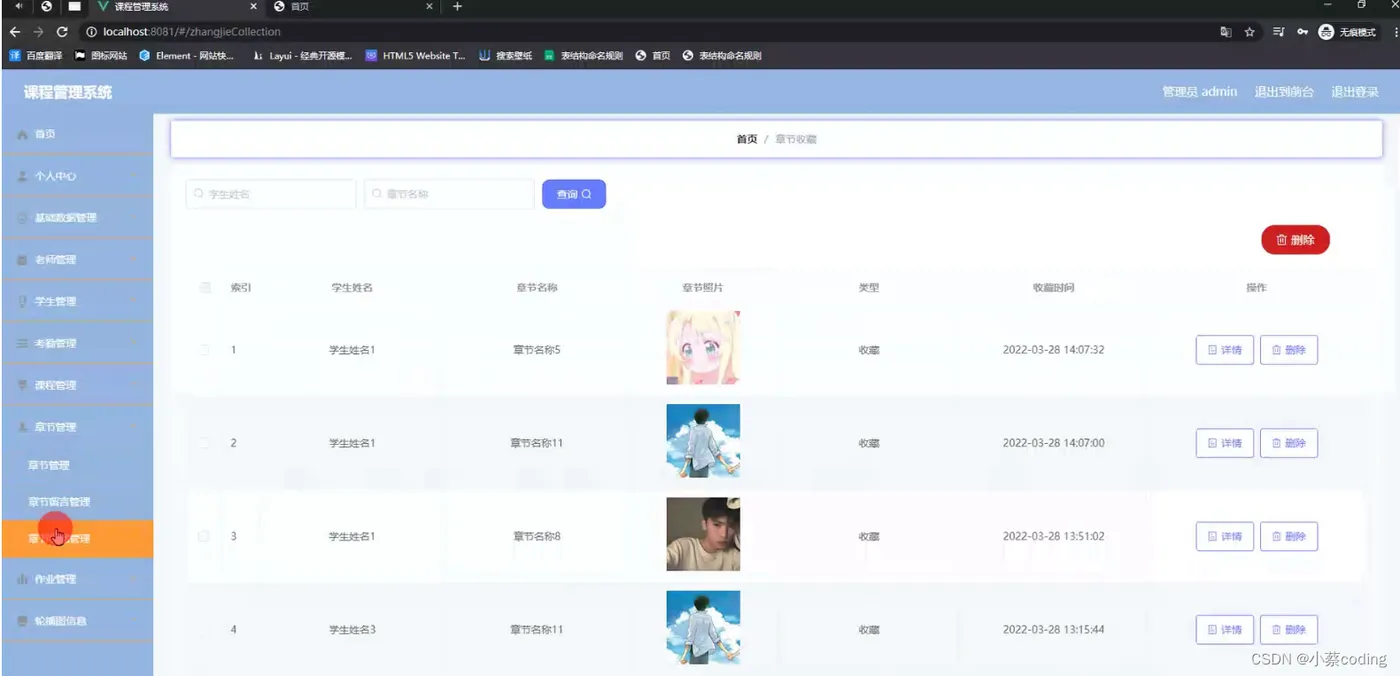
Task: Click the localhost address bar
Action: click(x=640, y=32)
